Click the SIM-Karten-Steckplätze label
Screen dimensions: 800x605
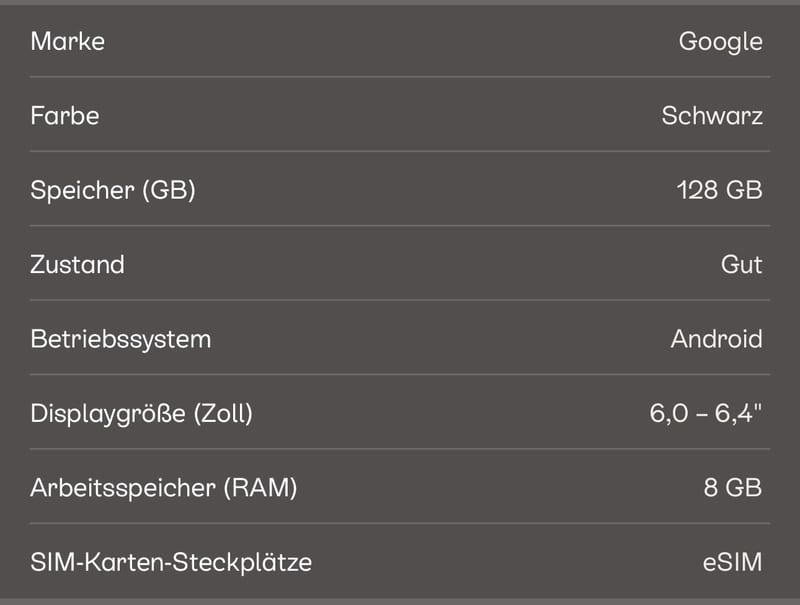(x=171, y=563)
